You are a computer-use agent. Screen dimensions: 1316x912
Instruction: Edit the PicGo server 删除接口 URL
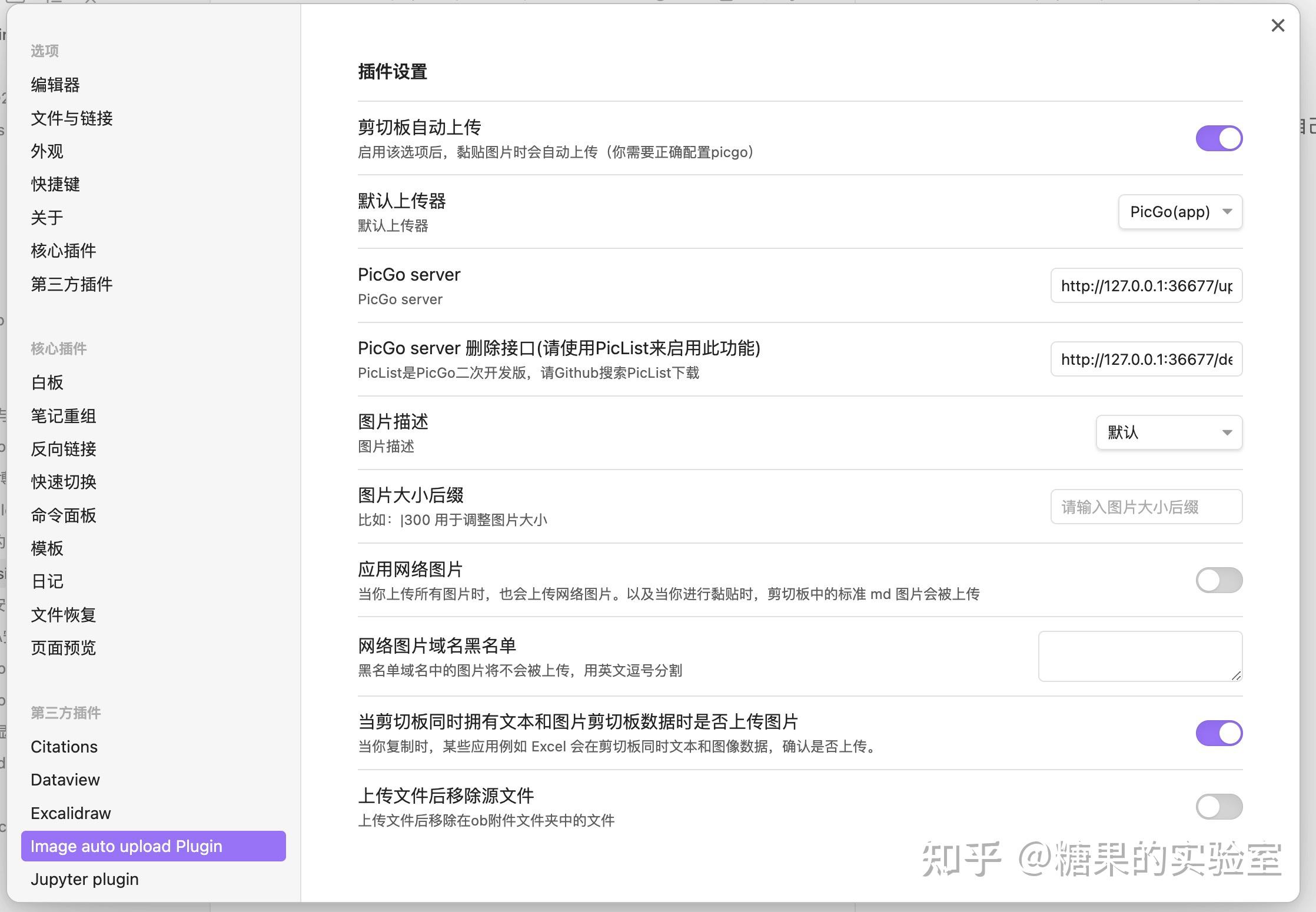[1145, 359]
